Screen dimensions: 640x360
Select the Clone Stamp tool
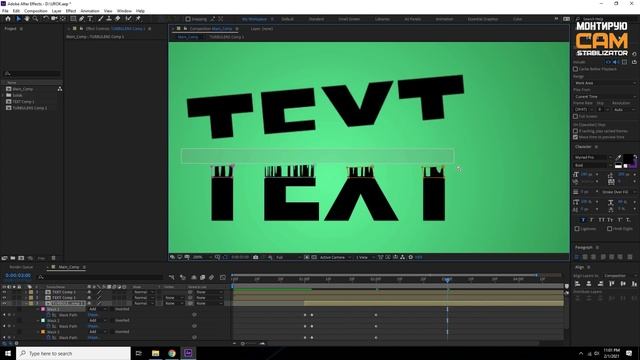coord(109,19)
